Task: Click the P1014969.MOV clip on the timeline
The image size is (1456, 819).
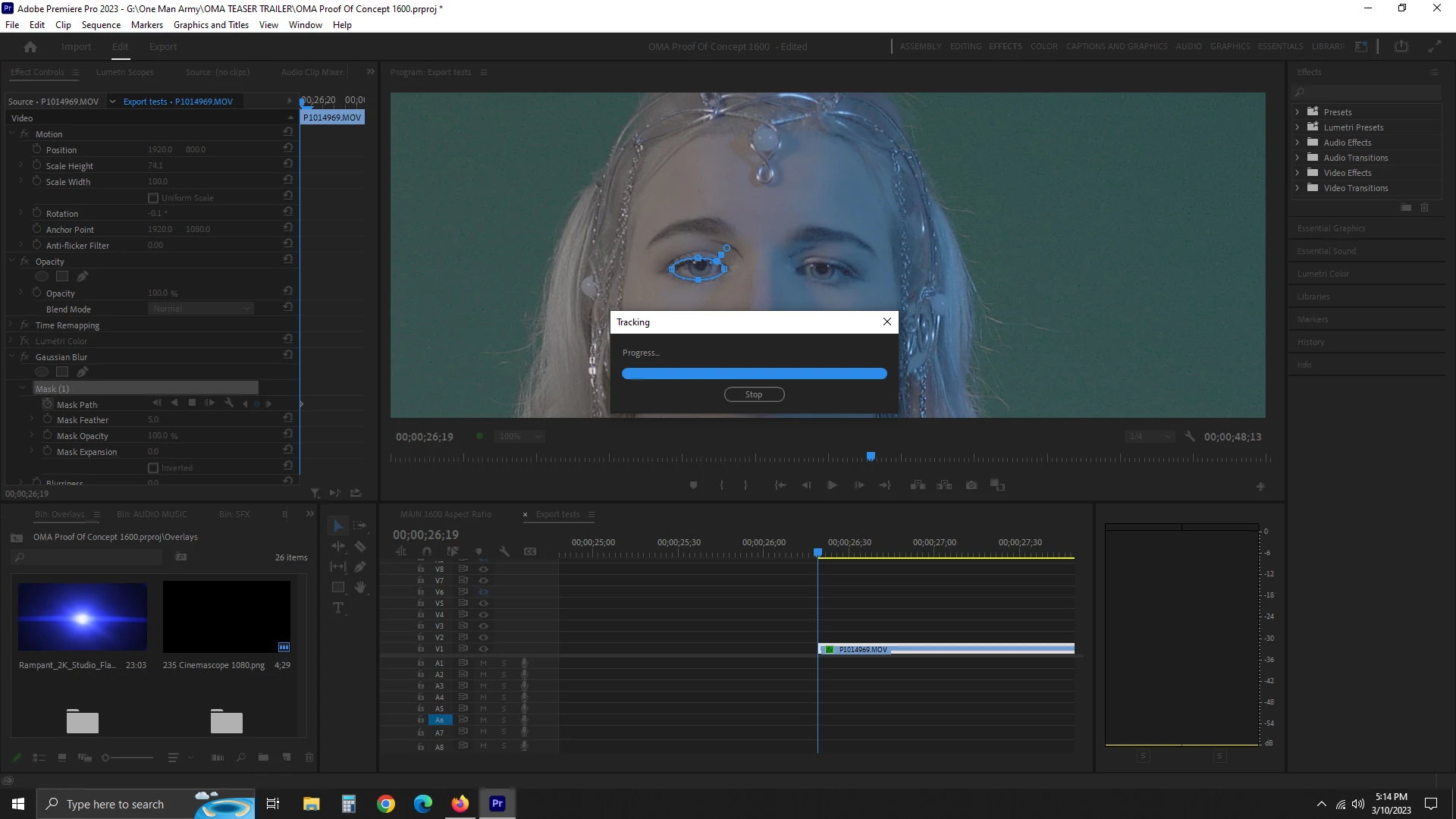Action: [x=948, y=649]
